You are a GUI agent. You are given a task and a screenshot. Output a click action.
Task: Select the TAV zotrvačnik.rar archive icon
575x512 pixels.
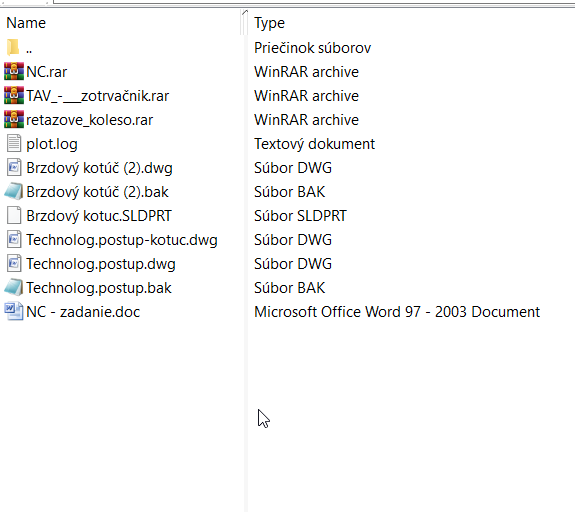pos(14,95)
